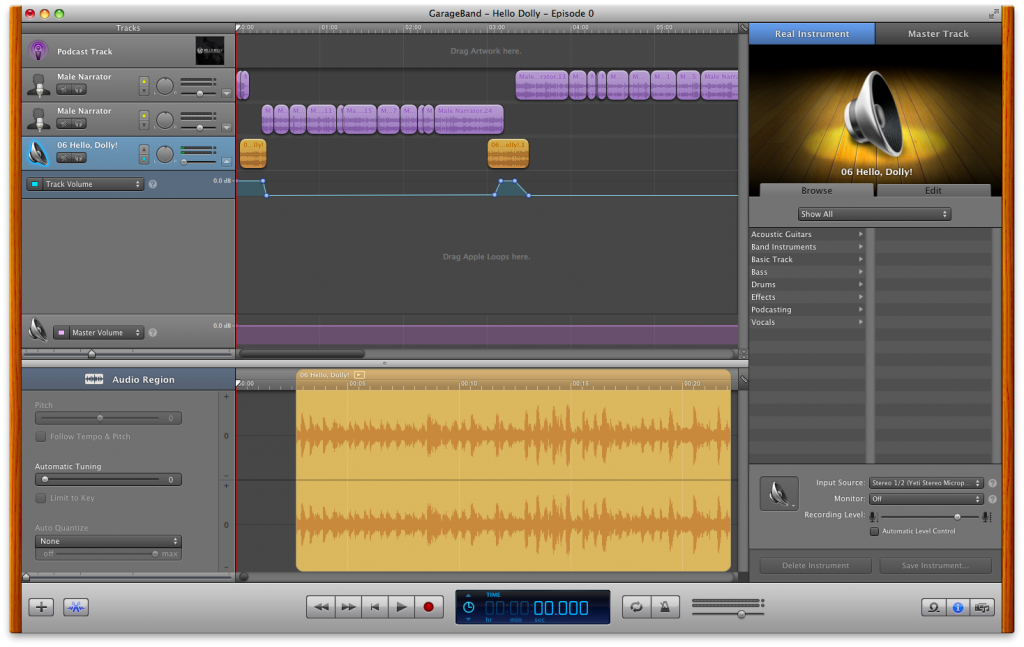
Task: Click the rewind transport button
Action: pyautogui.click(x=321, y=607)
